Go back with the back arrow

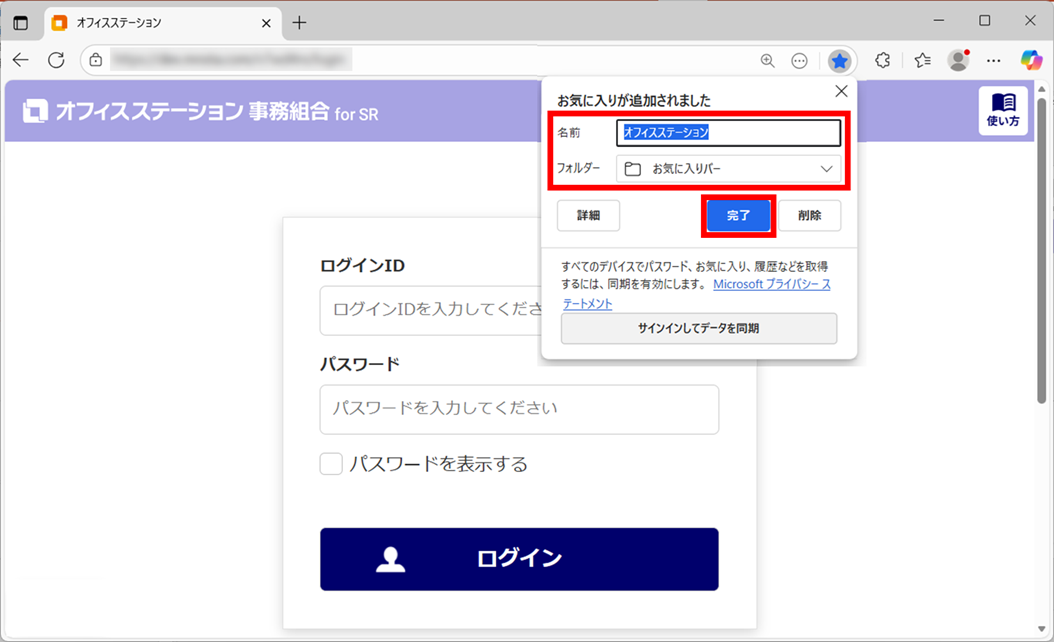tap(21, 61)
